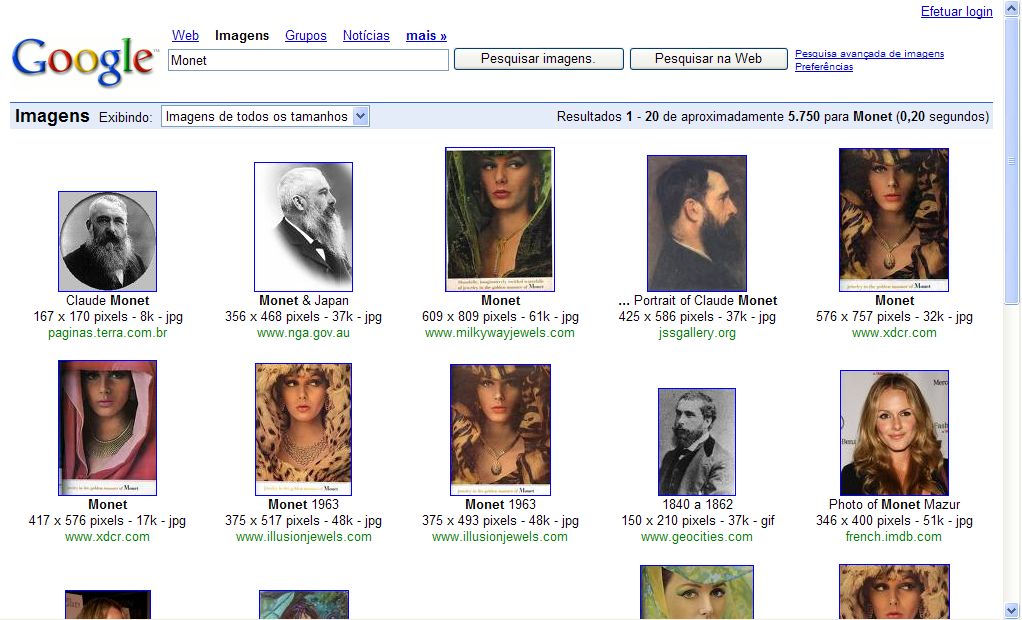Click the Efetuar login link
This screenshot has height=620, width=1022.
tap(956, 11)
